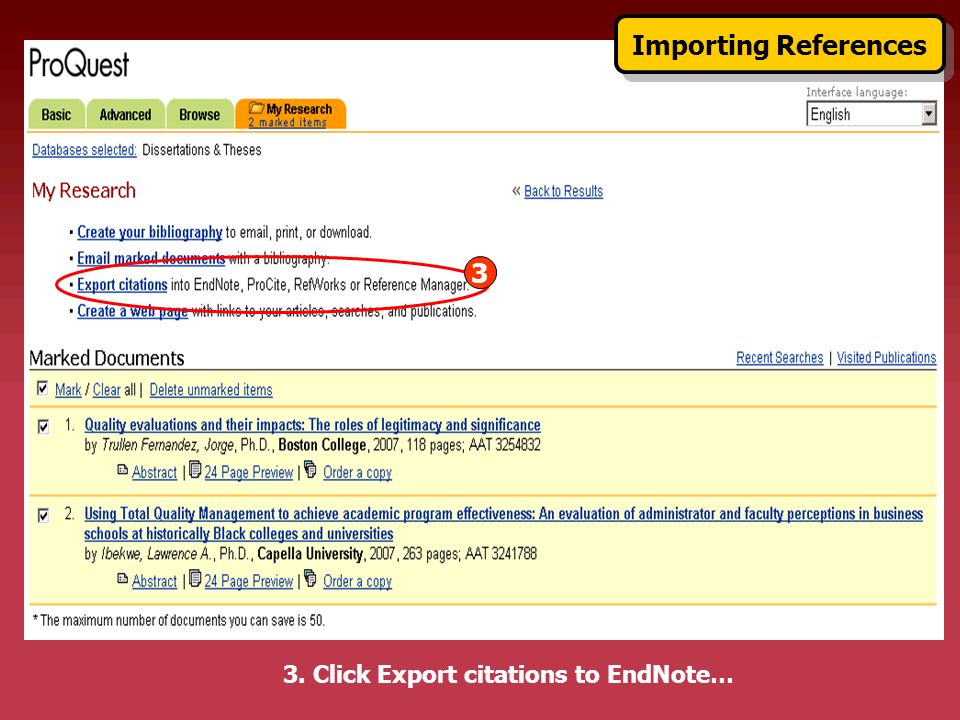Click the order copy icon for Boston College entry
This screenshot has height=720, width=960.
tap(310, 470)
